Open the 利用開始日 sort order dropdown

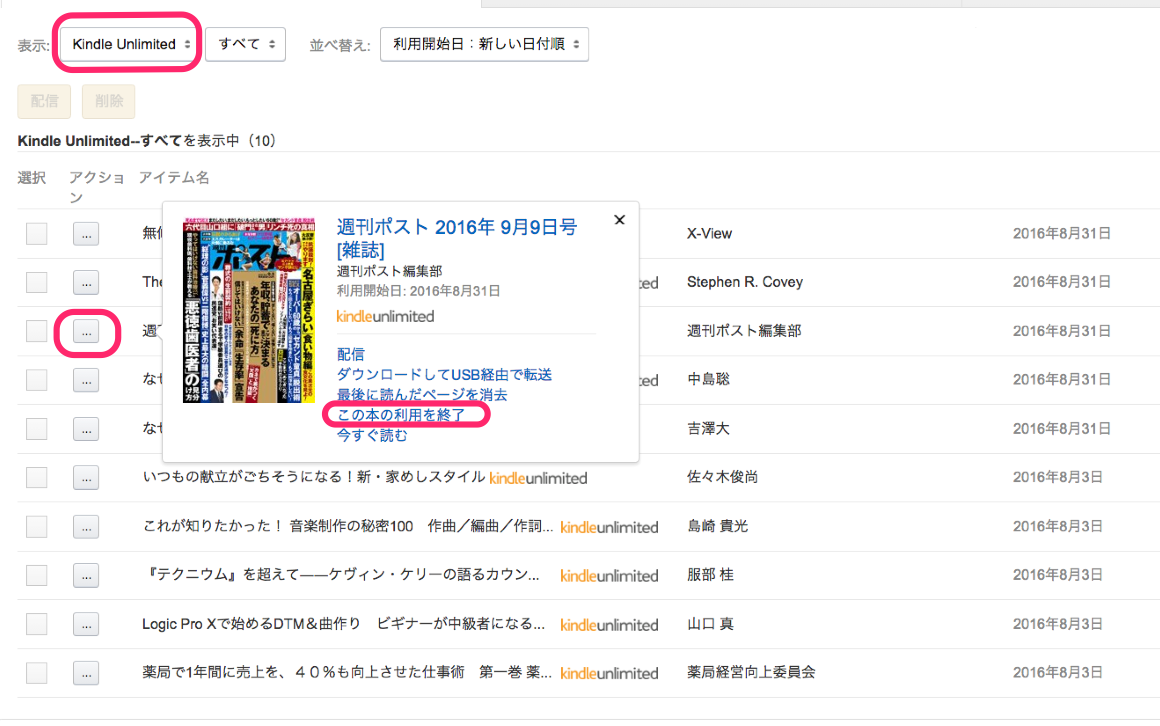(x=485, y=44)
